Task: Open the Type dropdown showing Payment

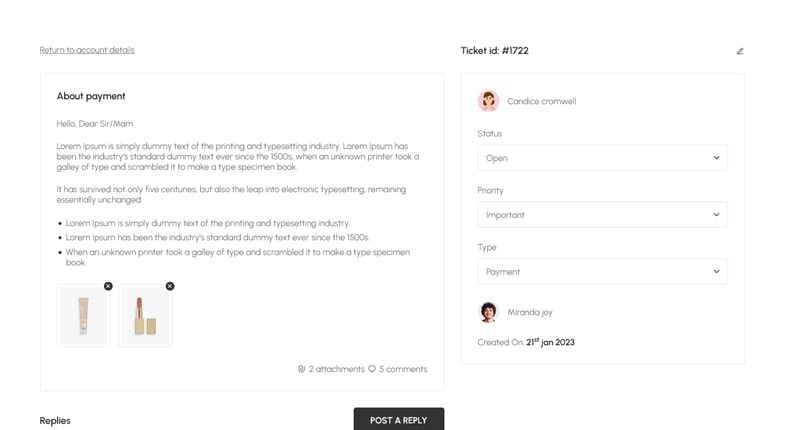Action: pos(602,272)
